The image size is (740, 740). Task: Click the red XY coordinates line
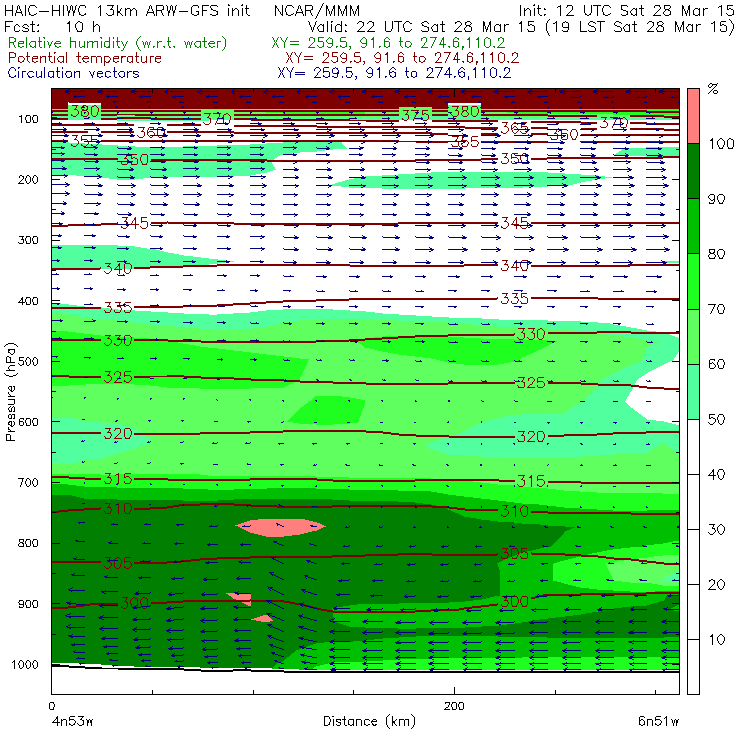pyautogui.click(x=402, y=58)
